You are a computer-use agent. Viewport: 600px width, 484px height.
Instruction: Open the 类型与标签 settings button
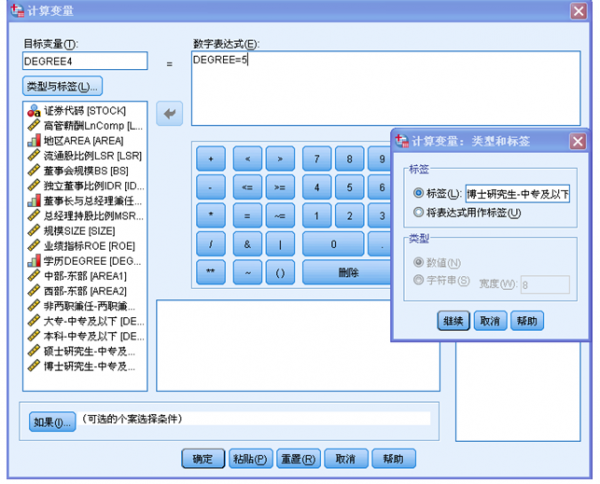tap(62, 87)
